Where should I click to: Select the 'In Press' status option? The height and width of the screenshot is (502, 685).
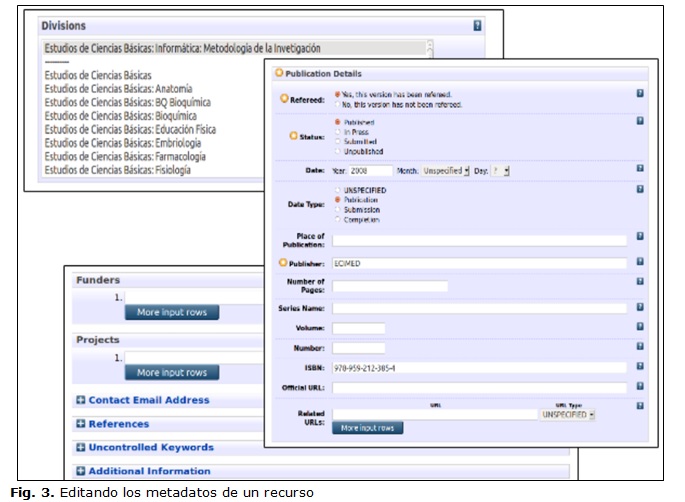click(336, 132)
